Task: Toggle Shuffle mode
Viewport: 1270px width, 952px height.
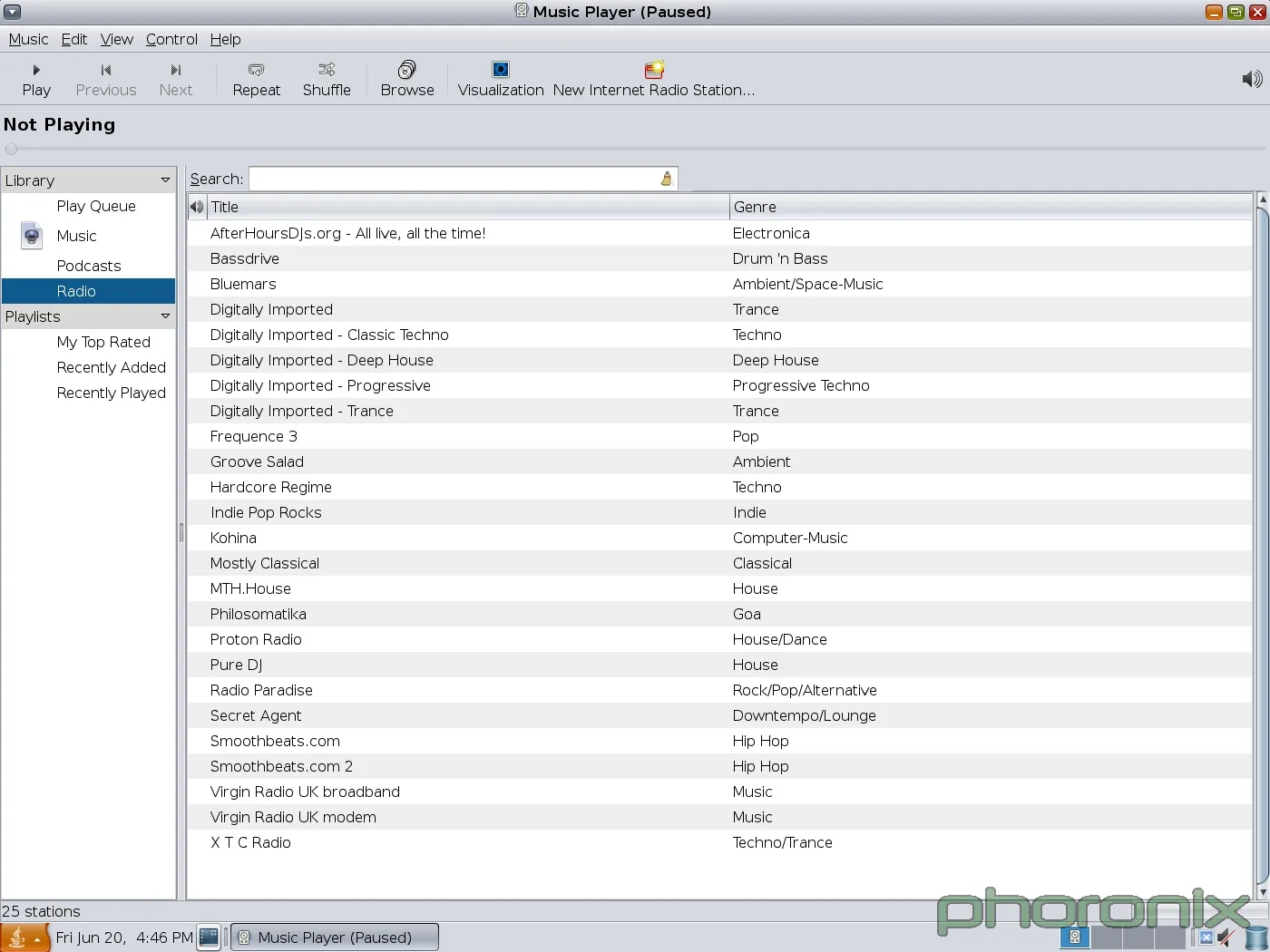Action: coord(327,80)
